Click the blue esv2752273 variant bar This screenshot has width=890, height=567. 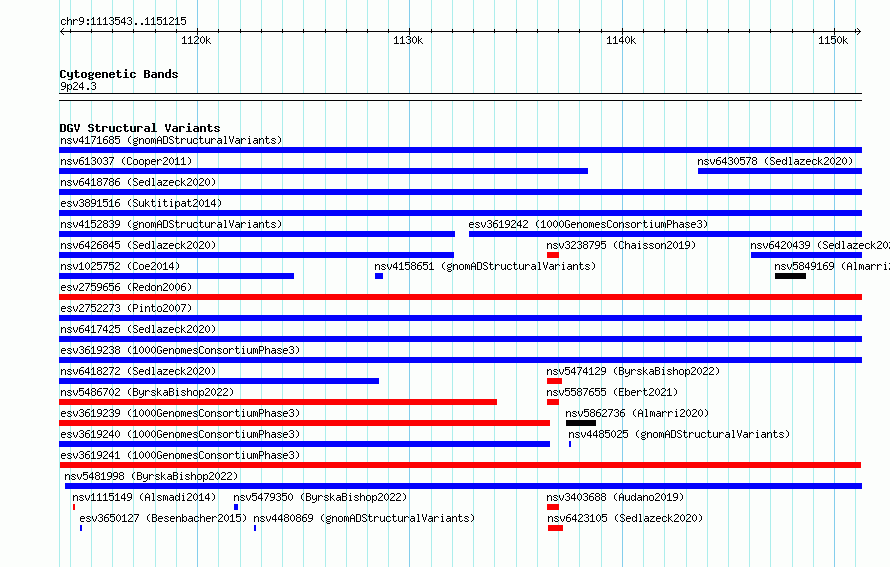(460, 318)
